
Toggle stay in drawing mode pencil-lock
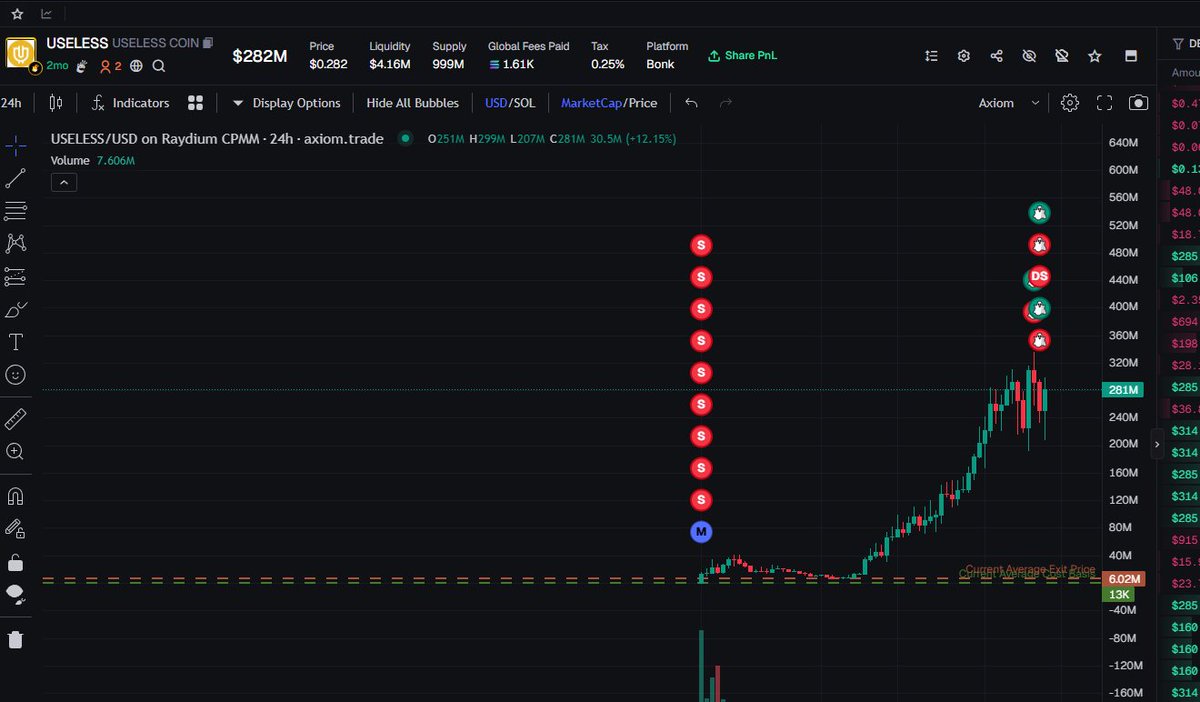(x=15, y=528)
